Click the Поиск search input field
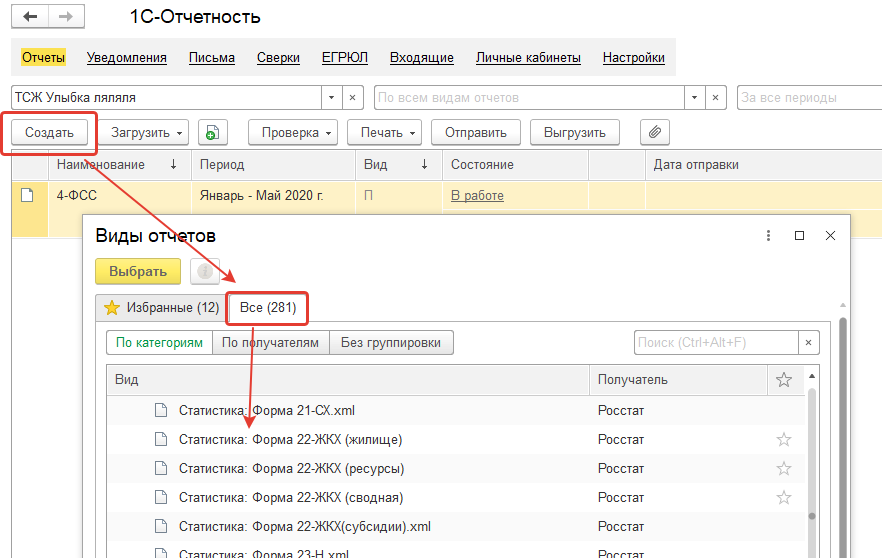The height and width of the screenshot is (558, 882). [714, 343]
